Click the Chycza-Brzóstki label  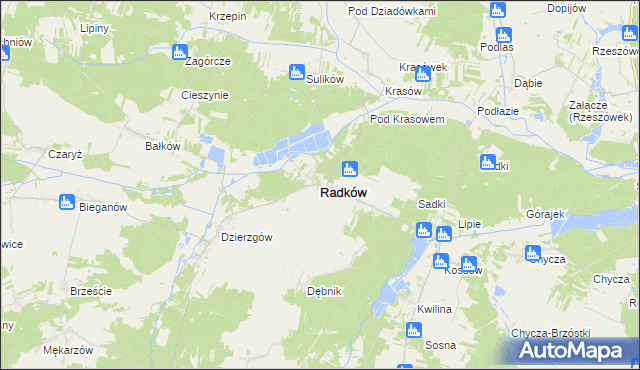tap(551, 333)
